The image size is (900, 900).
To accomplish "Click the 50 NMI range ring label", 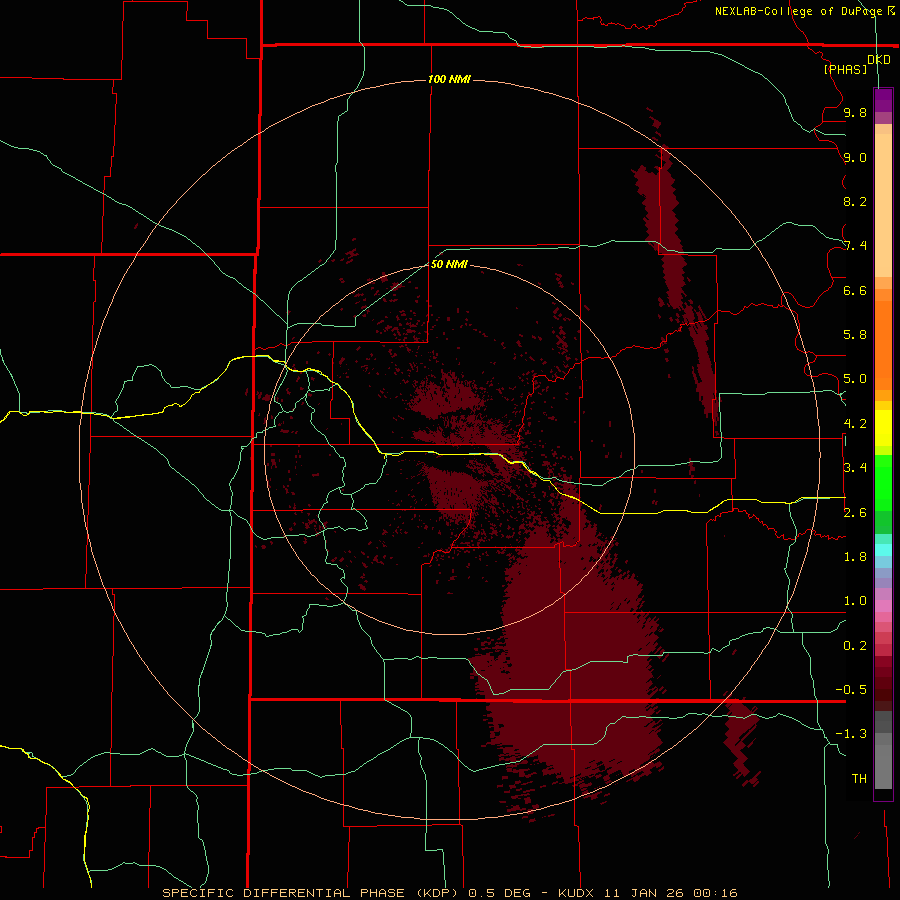I will point(449,264).
